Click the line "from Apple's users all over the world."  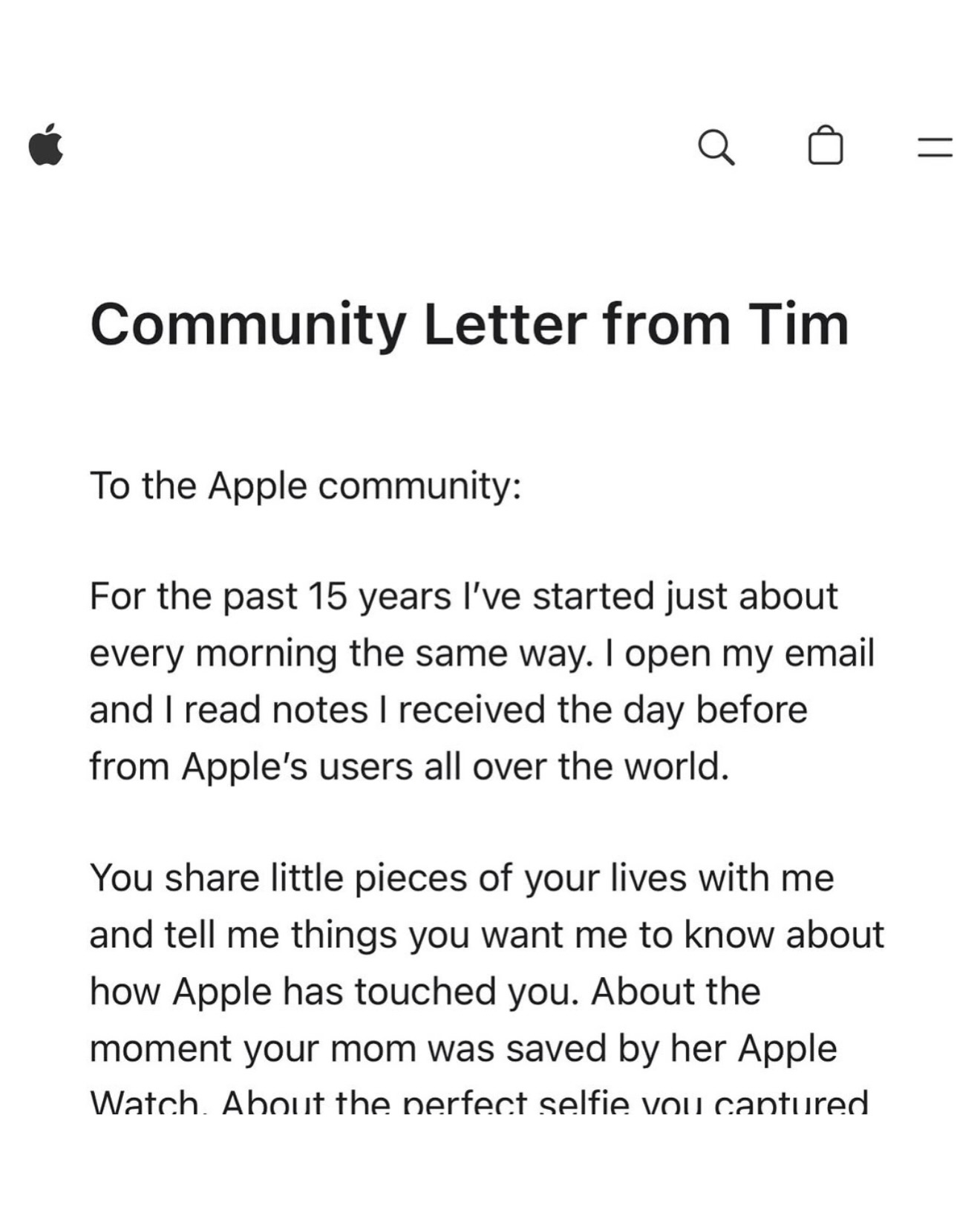[409, 766]
